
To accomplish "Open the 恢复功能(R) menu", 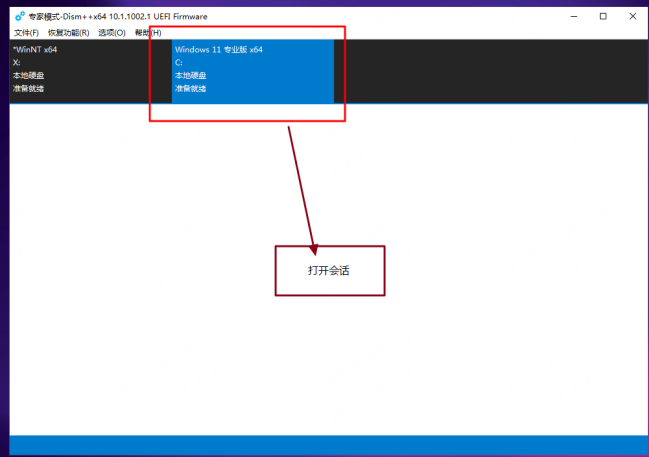I will 68,33.
